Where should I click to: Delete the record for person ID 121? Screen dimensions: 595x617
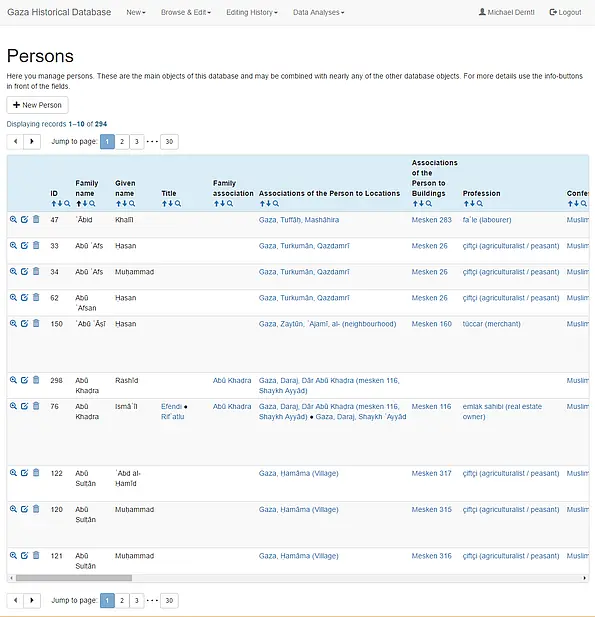pos(36,555)
